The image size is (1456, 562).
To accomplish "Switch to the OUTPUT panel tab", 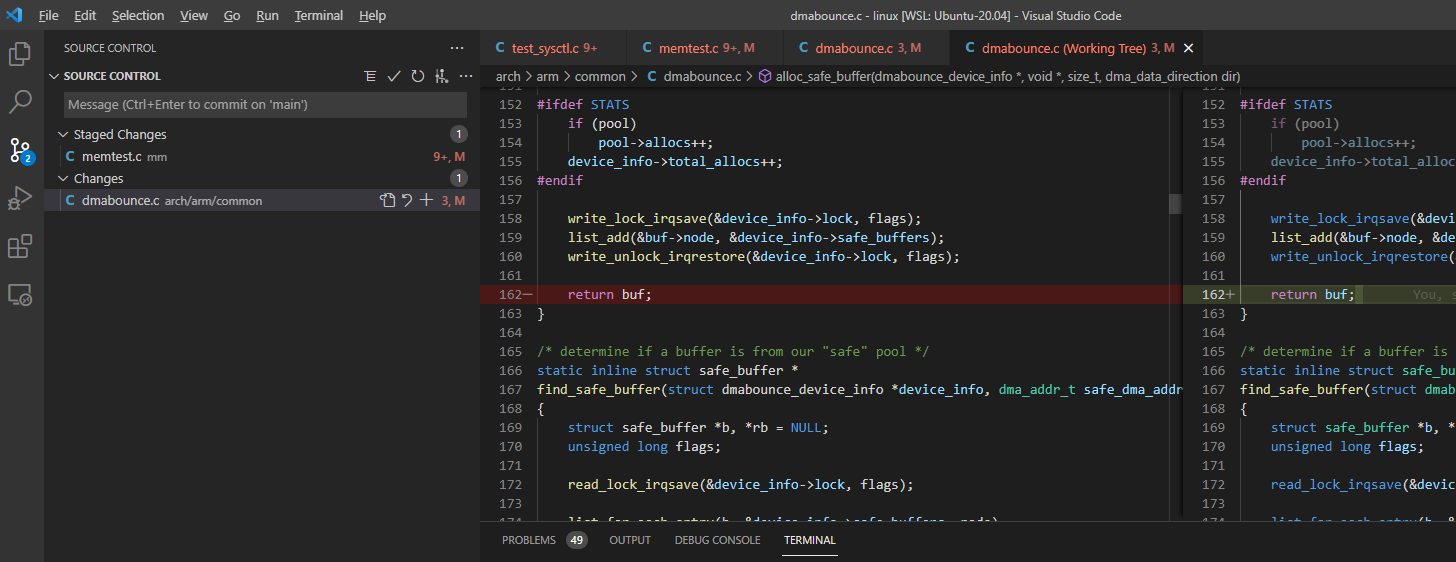I will 630,540.
